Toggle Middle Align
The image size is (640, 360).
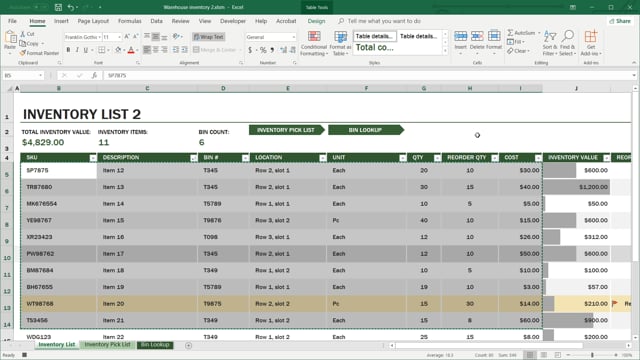coord(156,37)
